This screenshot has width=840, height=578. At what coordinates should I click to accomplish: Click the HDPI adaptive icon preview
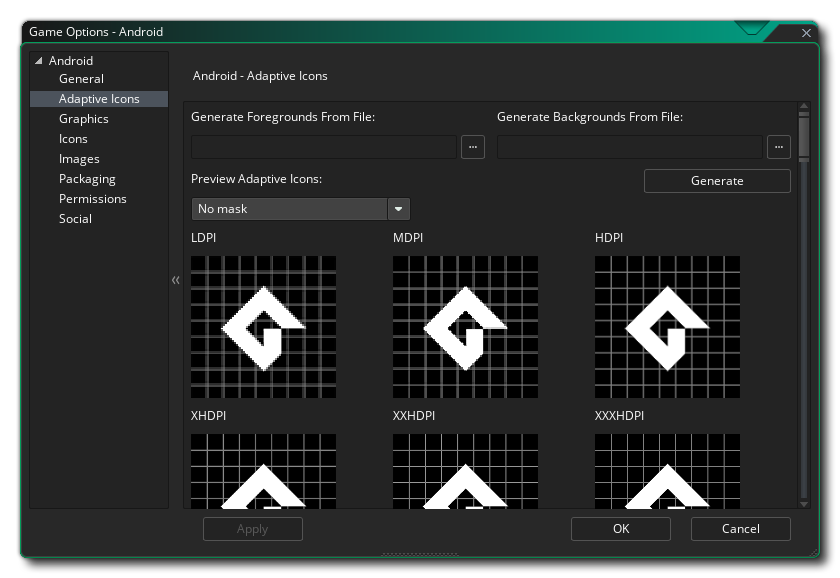(x=667, y=327)
